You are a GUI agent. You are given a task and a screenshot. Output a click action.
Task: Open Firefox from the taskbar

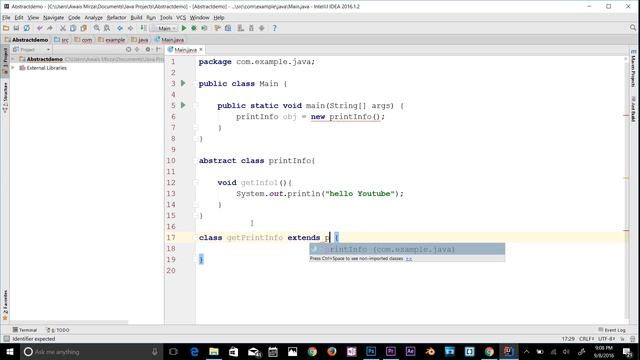coord(331,351)
